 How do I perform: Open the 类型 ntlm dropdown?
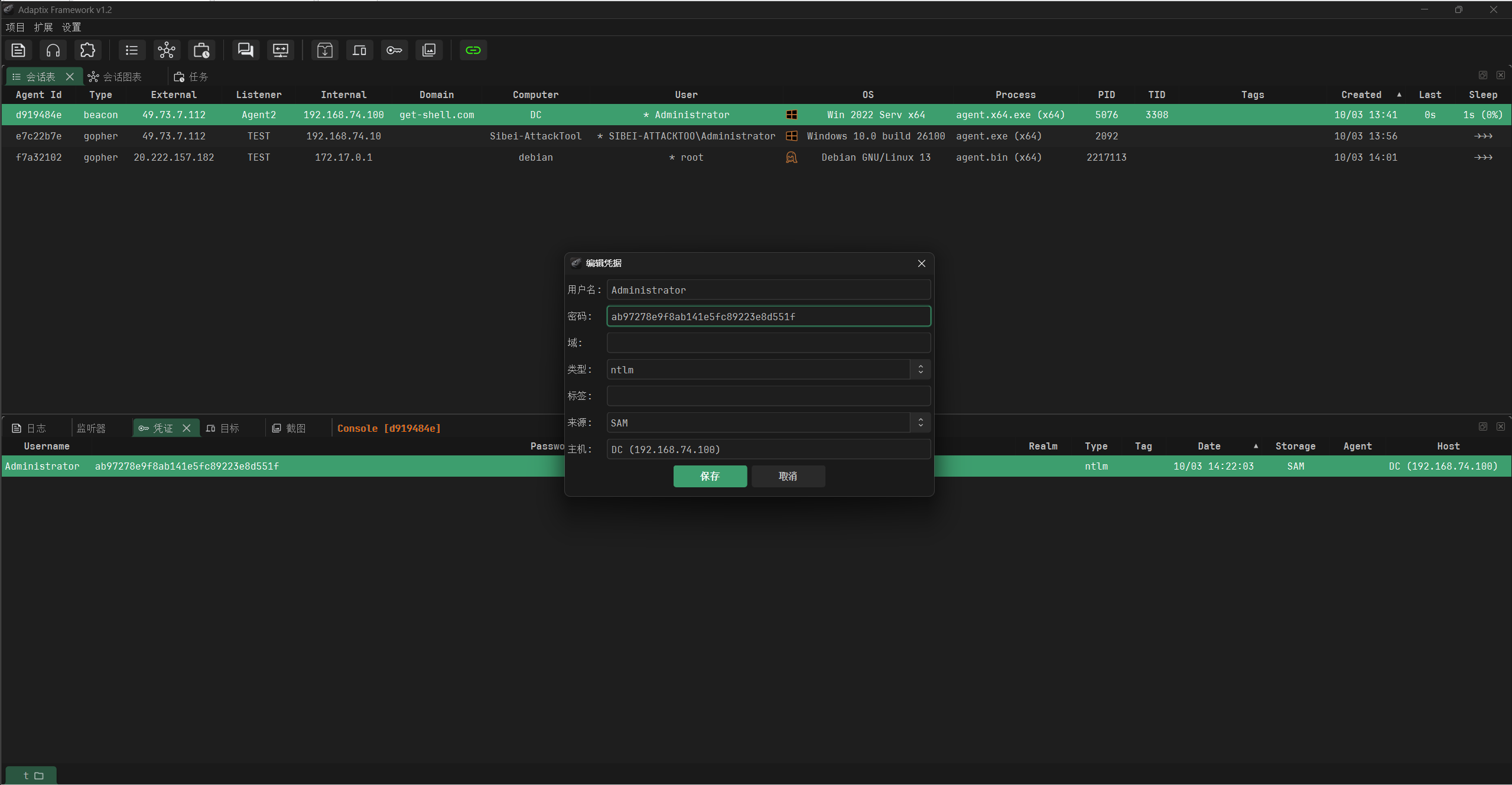pos(768,370)
